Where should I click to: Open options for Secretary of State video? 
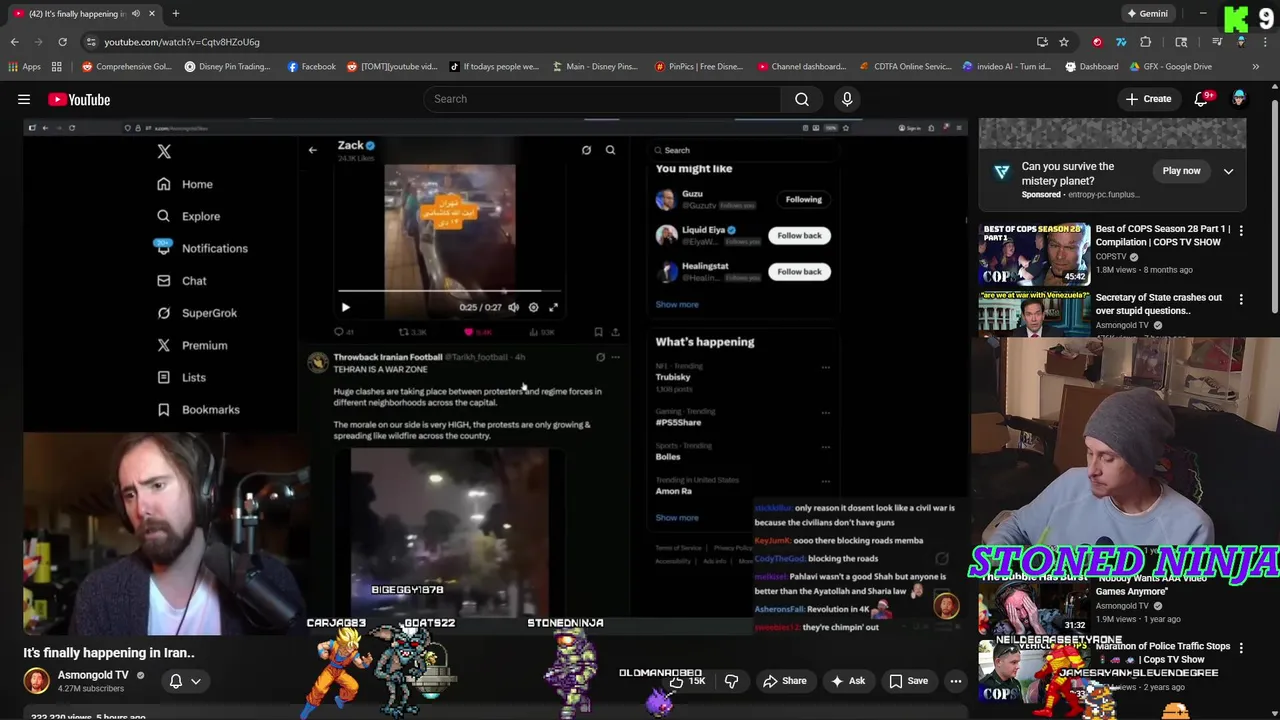pyautogui.click(x=1241, y=299)
